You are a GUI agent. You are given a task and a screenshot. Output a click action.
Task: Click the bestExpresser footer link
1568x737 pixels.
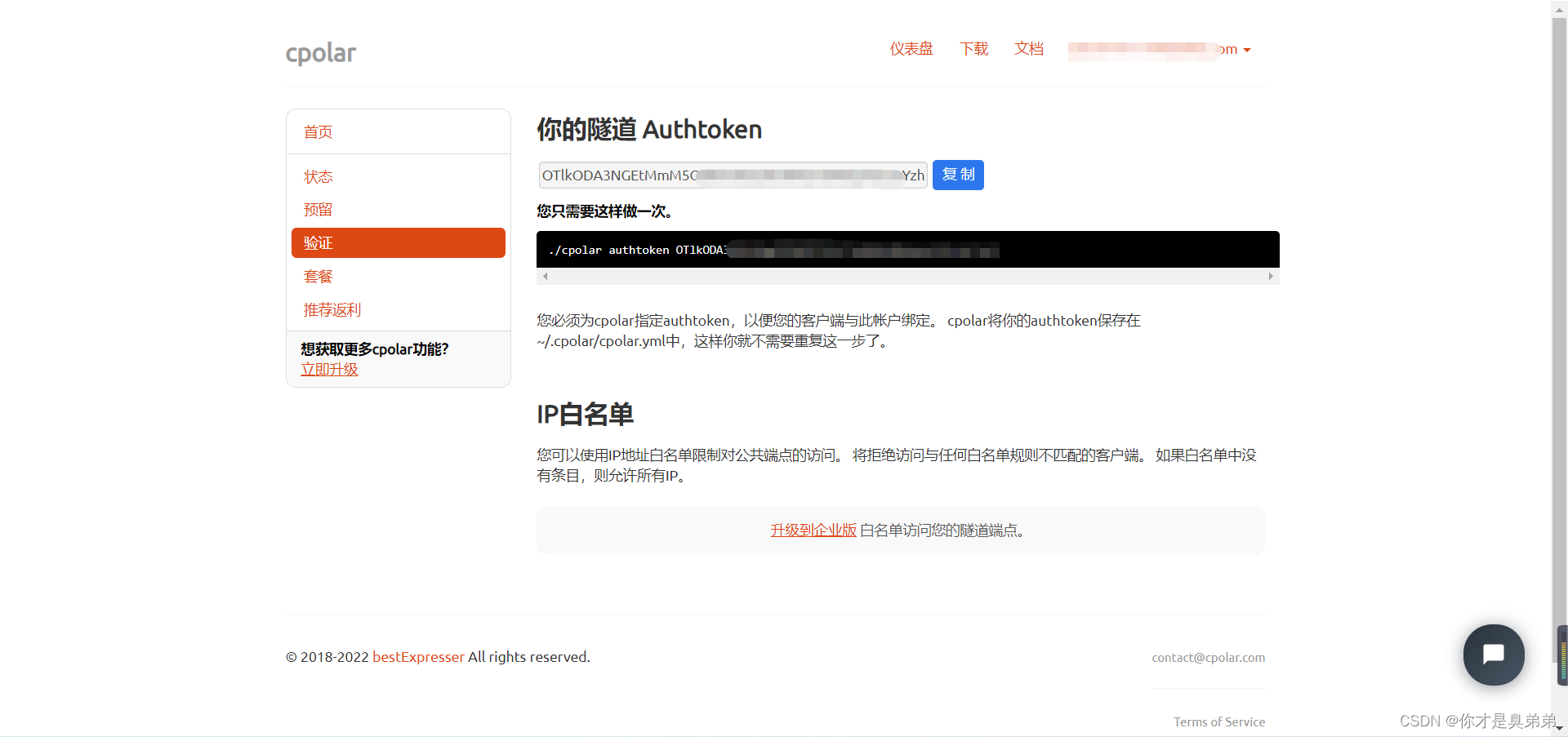point(418,657)
